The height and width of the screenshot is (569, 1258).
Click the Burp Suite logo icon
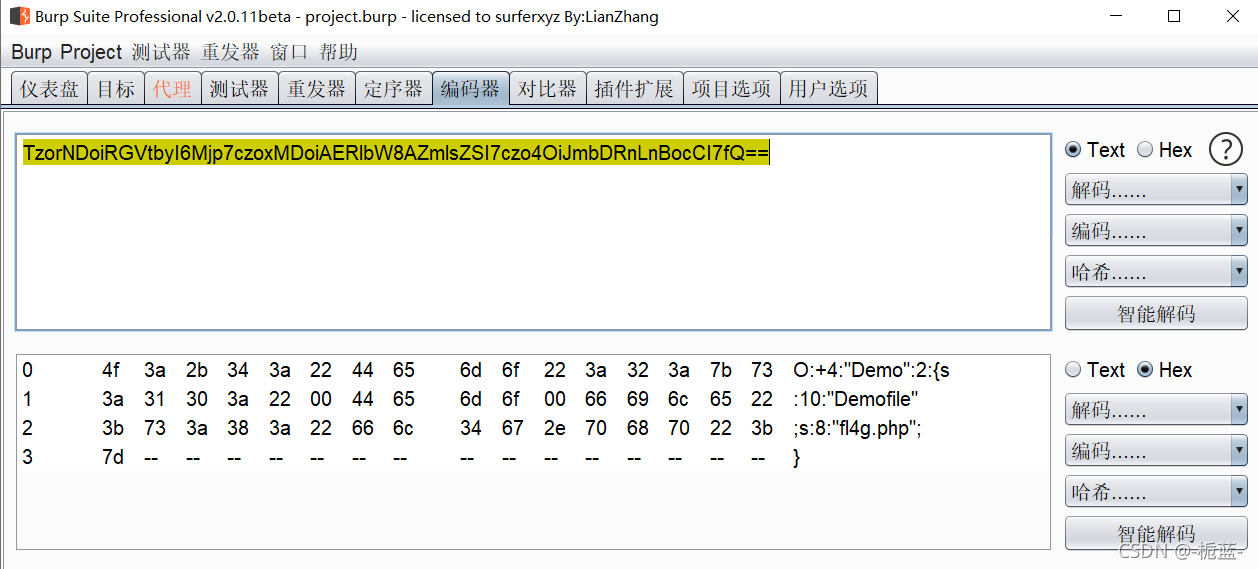point(18,16)
